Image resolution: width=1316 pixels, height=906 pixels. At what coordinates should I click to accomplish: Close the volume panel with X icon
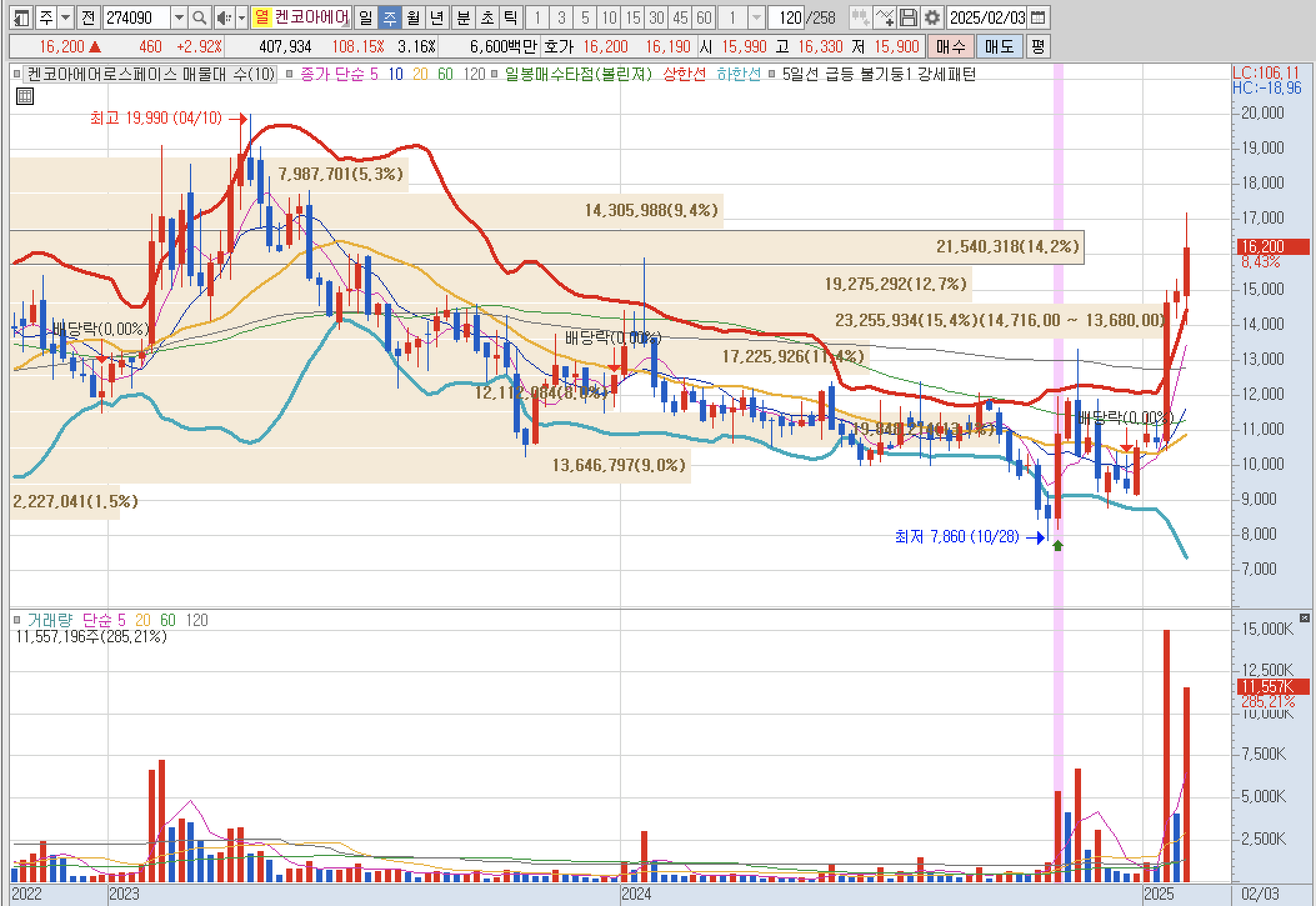(x=1304, y=617)
